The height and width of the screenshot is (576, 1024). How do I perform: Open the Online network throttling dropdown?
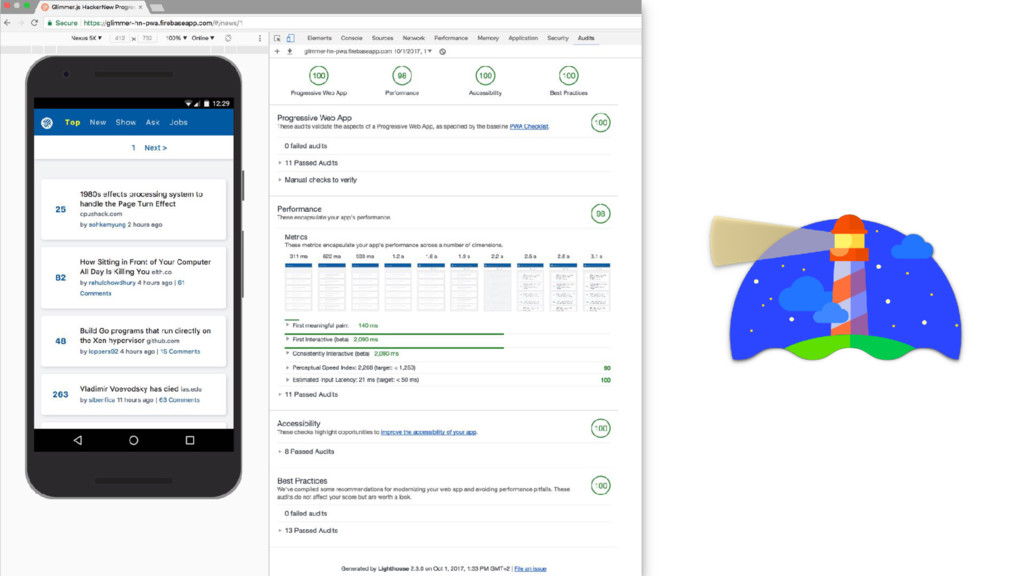[202, 39]
